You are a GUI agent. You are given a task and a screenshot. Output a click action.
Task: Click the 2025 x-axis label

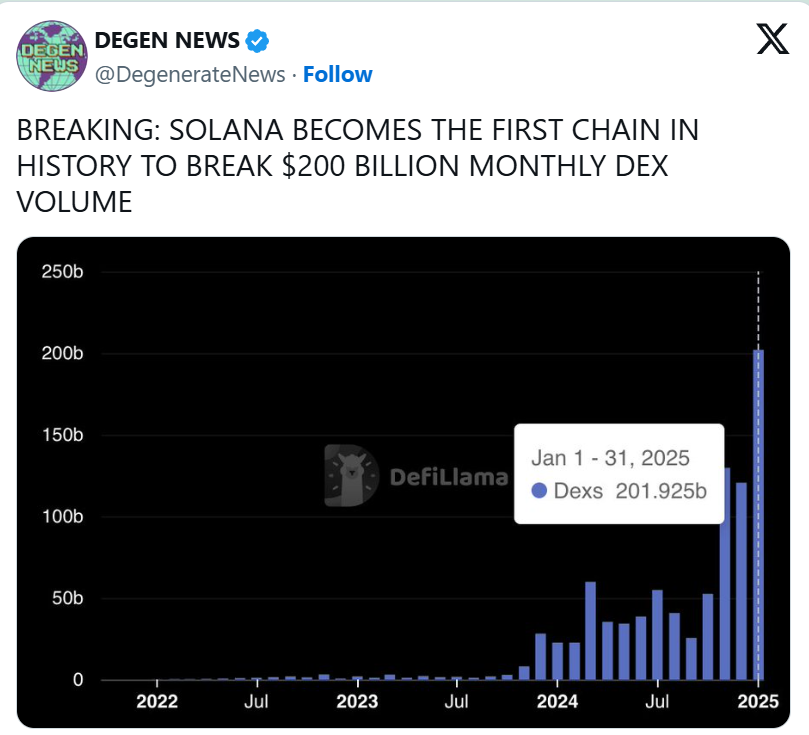758,701
